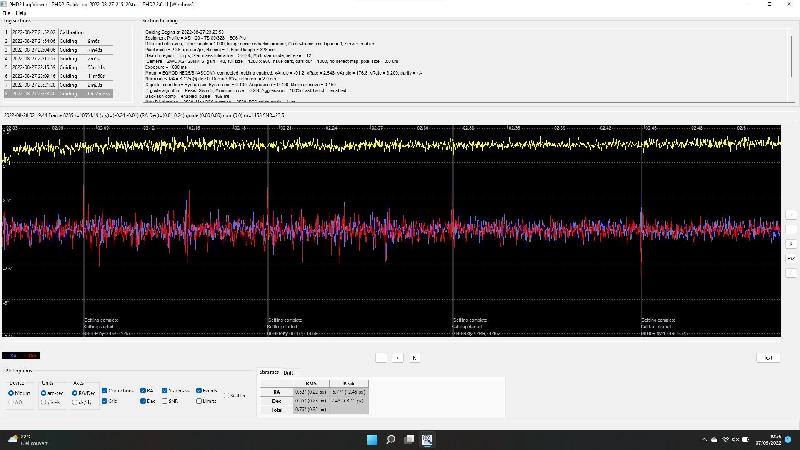The width and height of the screenshot is (800, 450).
Task: Select log section row 5 Guiding
Action: pyautogui.click(x=59, y=67)
